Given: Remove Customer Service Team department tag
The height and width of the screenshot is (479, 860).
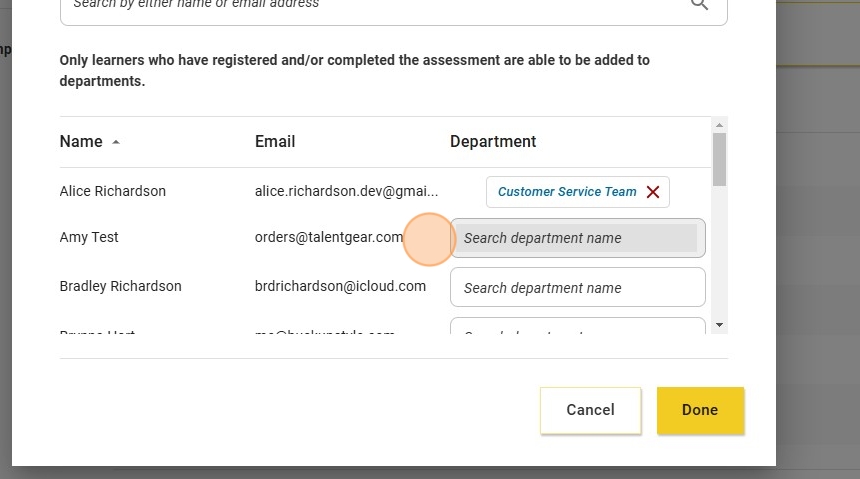Looking at the screenshot, I should (653, 192).
